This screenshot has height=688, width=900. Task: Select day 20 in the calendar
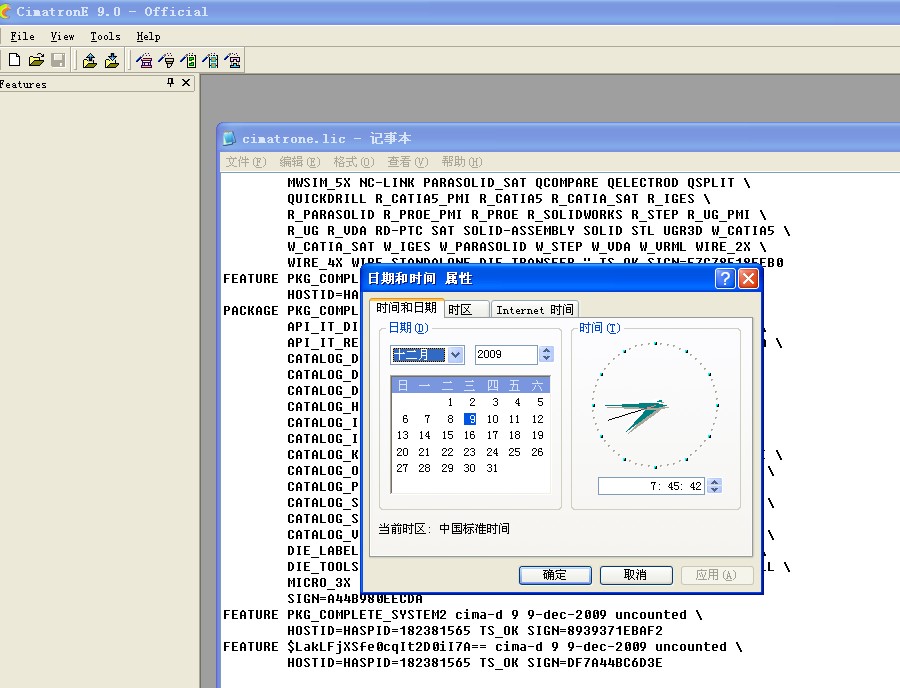coord(402,452)
